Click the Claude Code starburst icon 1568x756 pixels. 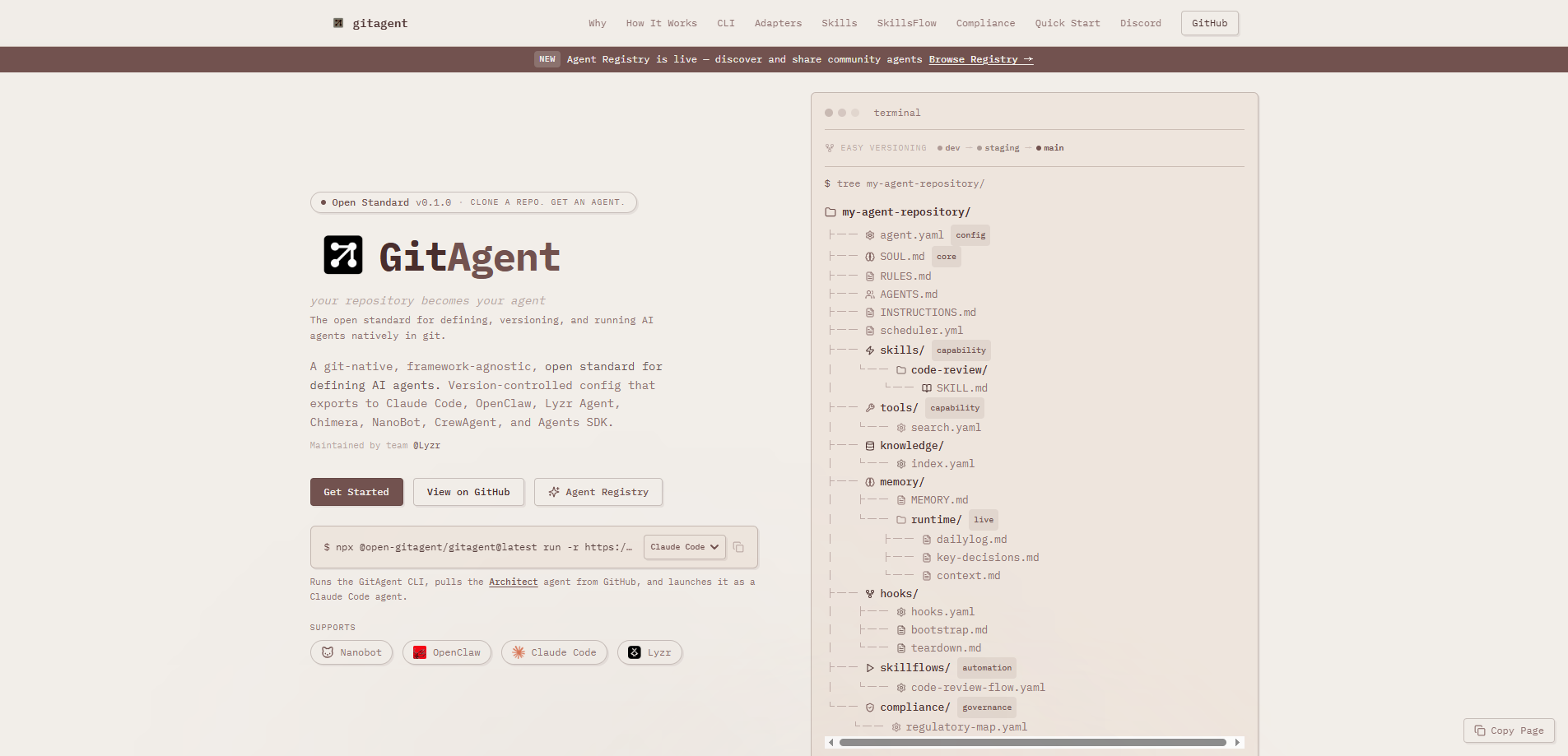[519, 652]
